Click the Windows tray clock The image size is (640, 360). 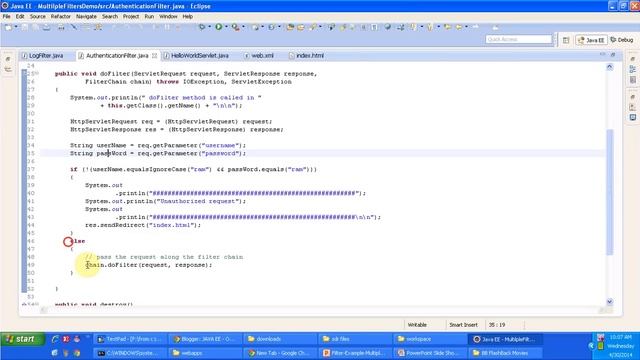point(621,346)
